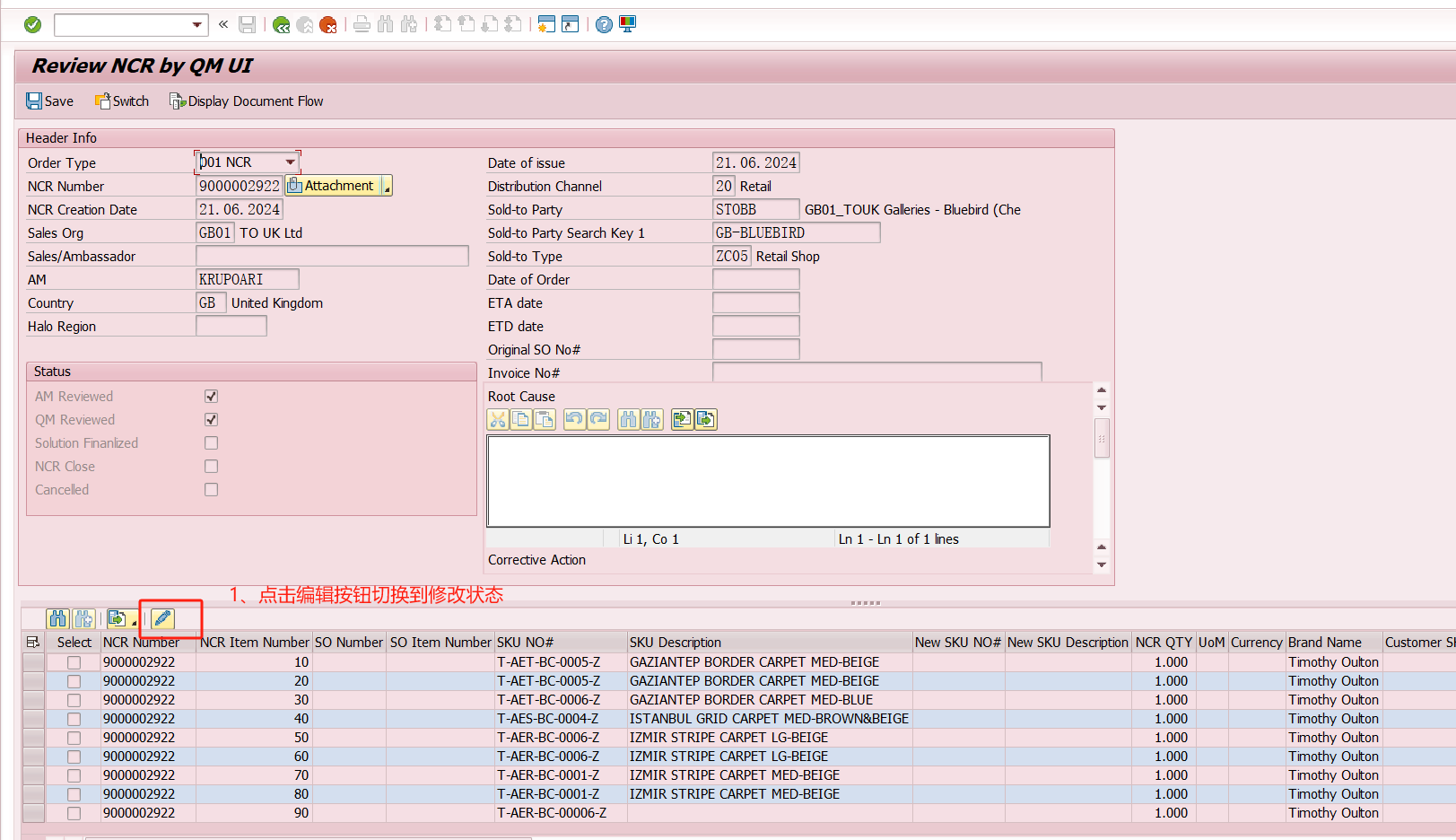Click the Attachment button beside NCR Number
Viewport: 1456px width, 840px height.
coord(333,186)
